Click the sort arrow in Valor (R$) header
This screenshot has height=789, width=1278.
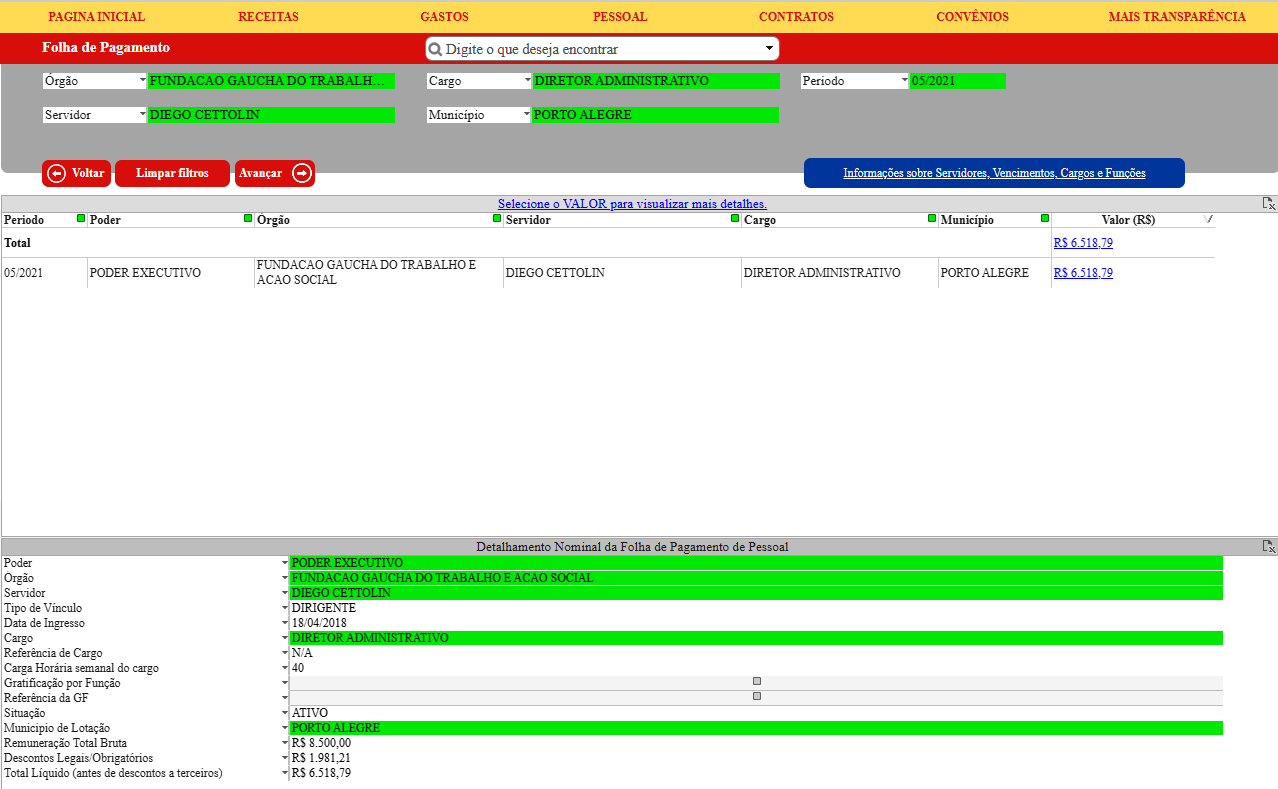click(x=1208, y=219)
